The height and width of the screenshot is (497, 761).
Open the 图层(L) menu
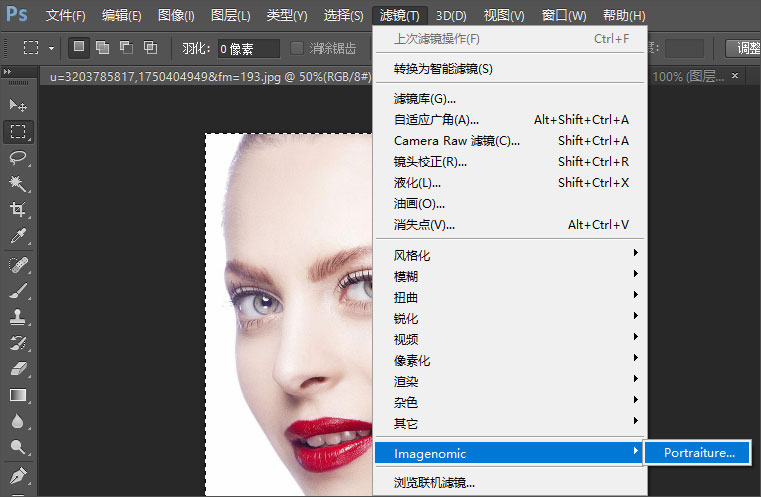tap(231, 16)
